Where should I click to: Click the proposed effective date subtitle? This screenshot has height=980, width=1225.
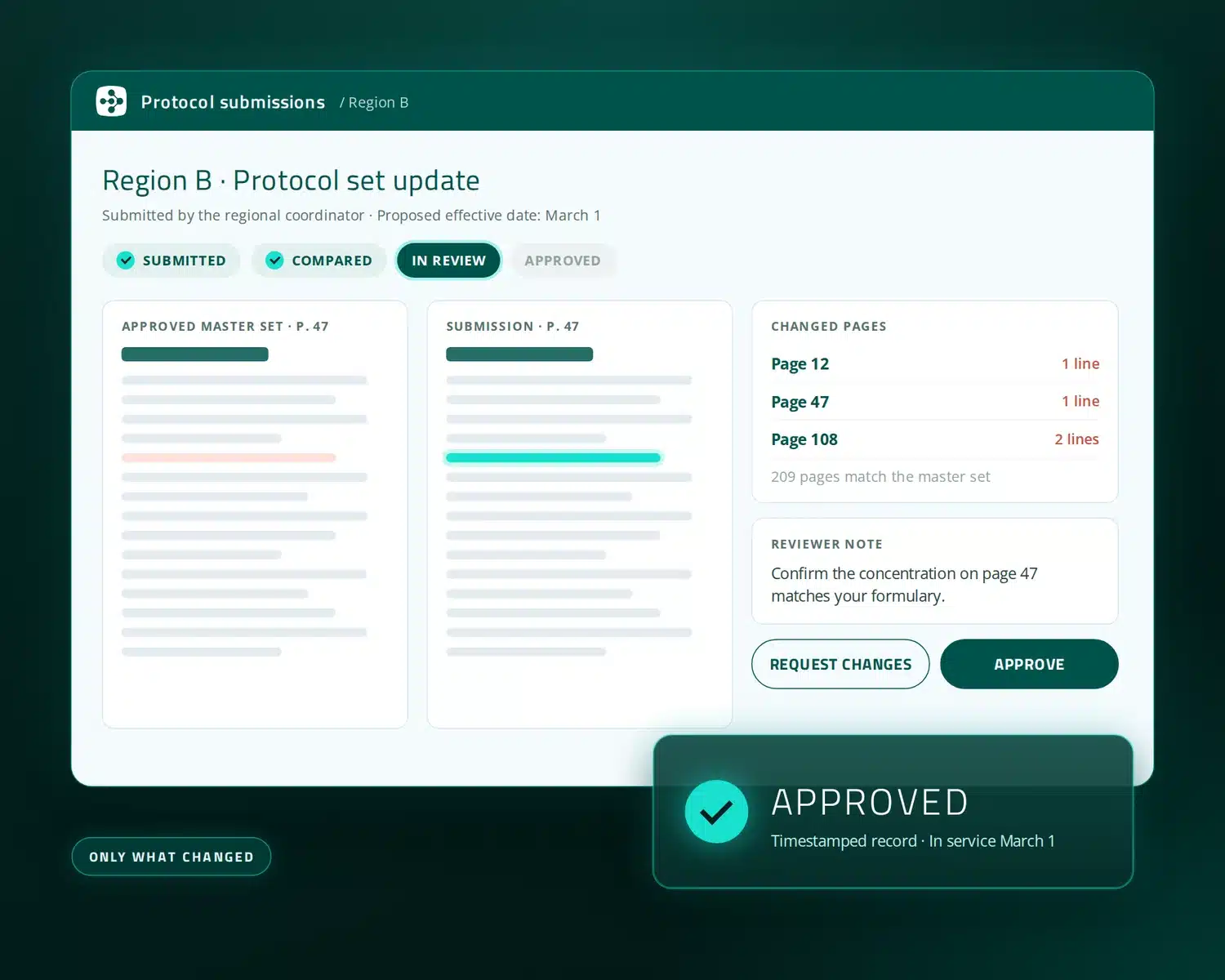click(x=351, y=216)
